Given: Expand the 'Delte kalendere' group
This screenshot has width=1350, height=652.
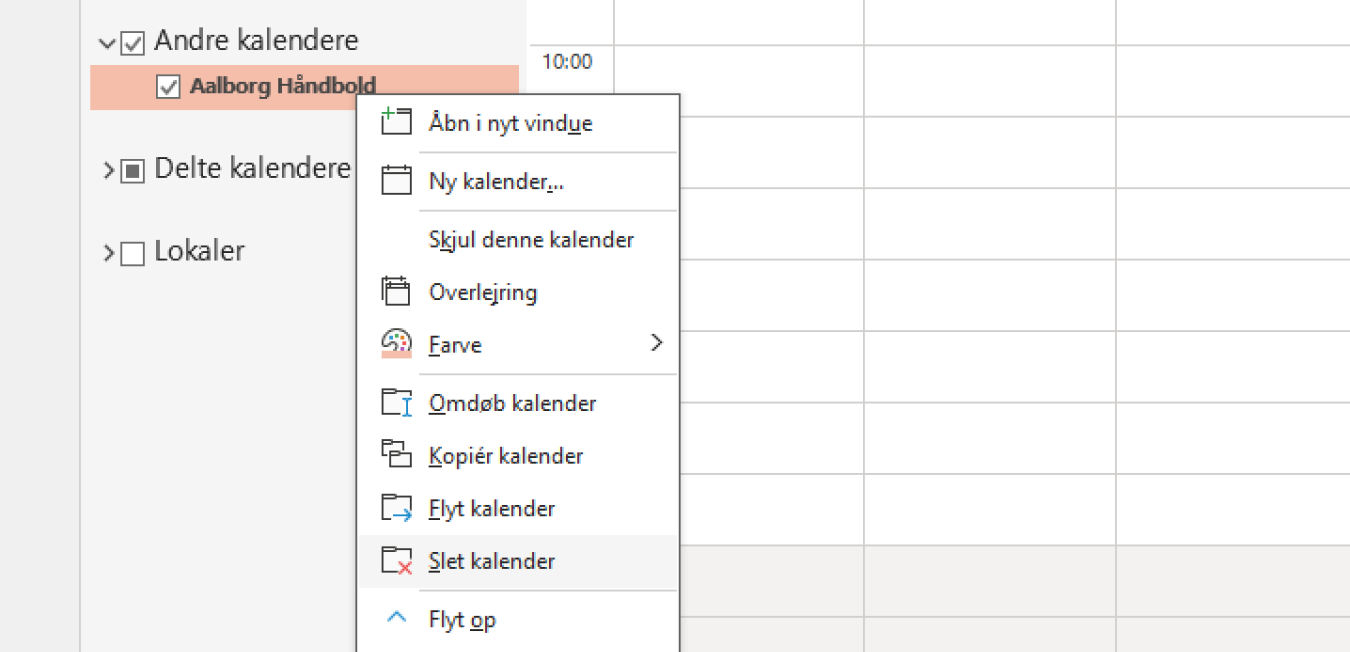Looking at the screenshot, I should click(x=108, y=171).
